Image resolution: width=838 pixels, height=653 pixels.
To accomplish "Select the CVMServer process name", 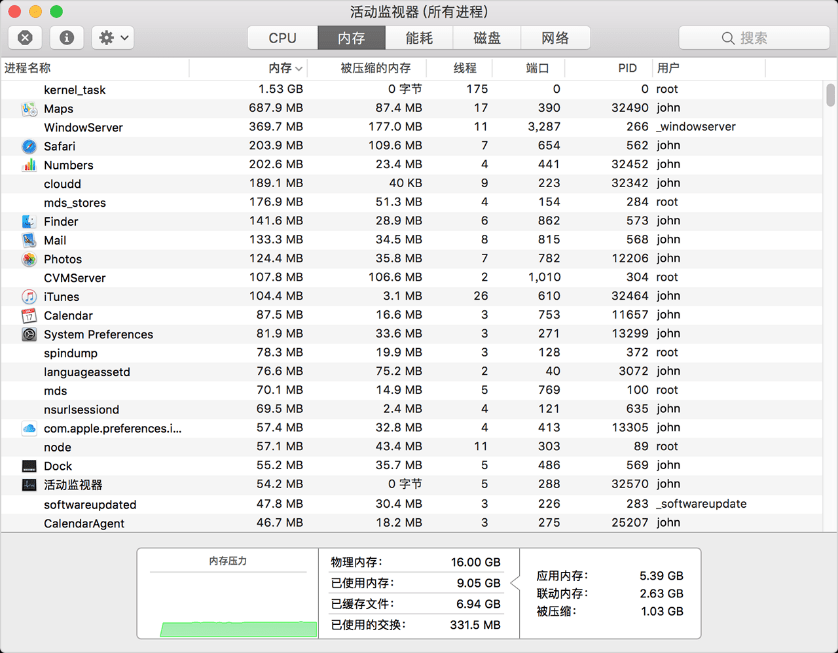I will point(75,278).
